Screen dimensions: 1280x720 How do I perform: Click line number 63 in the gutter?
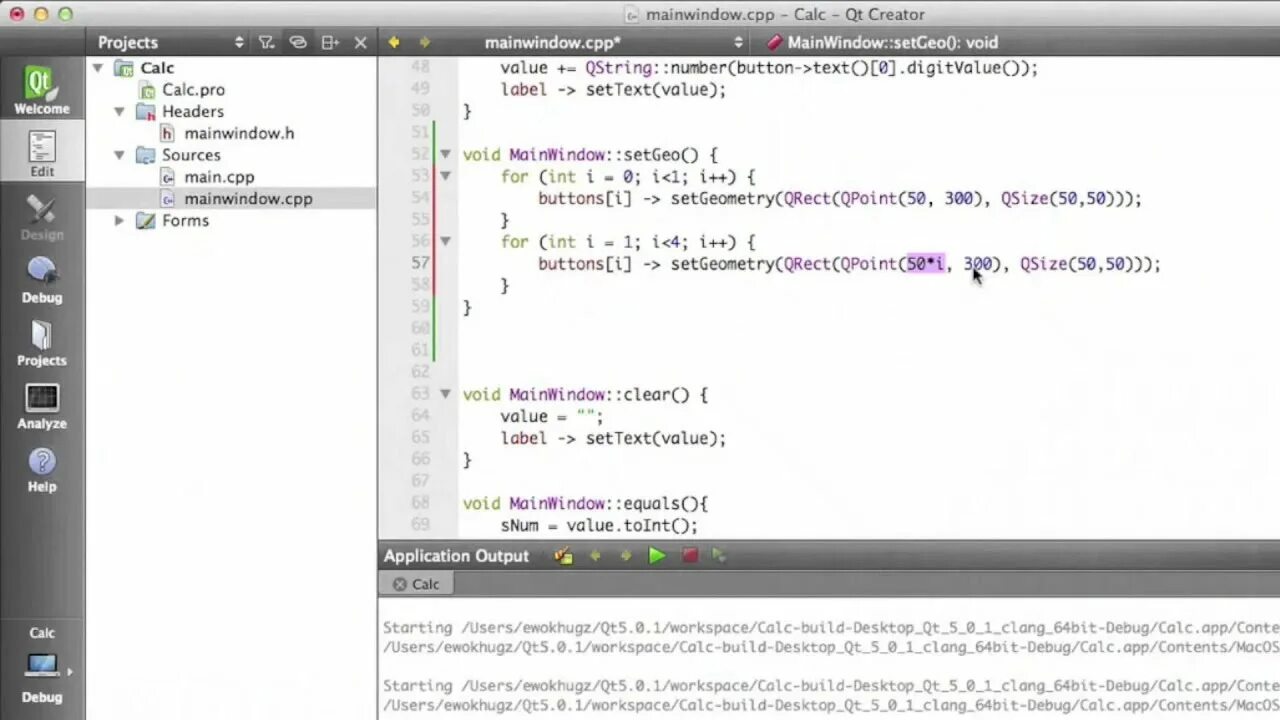(420, 394)
